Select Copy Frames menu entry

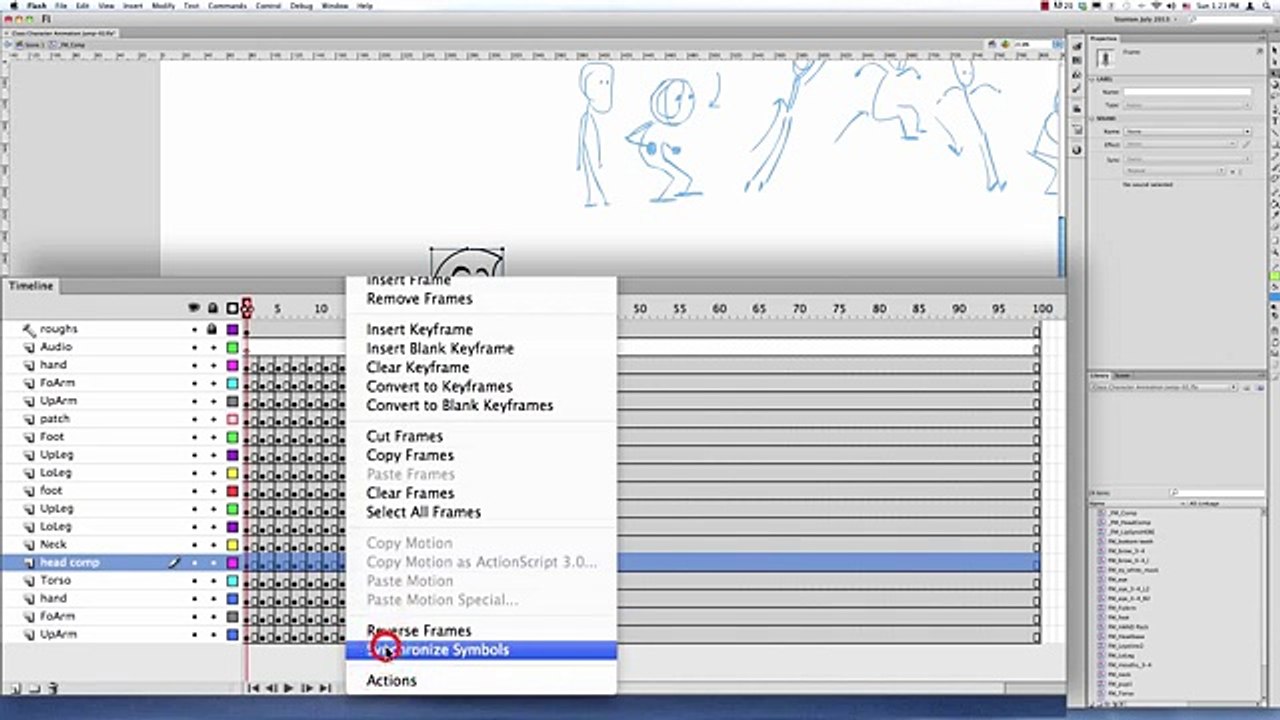coord(481,455)
